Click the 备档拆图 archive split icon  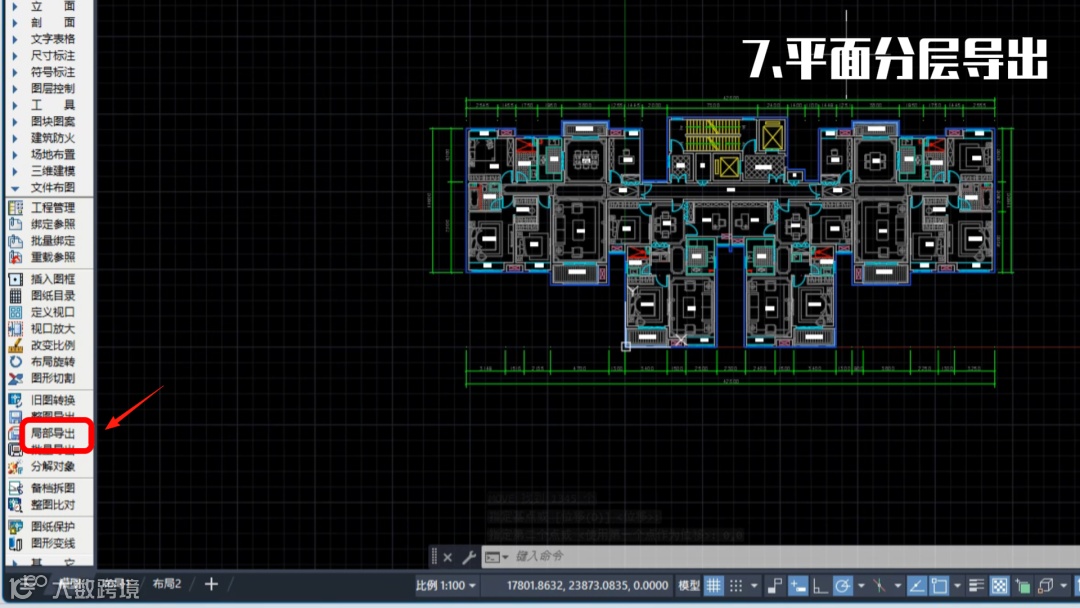15,488
